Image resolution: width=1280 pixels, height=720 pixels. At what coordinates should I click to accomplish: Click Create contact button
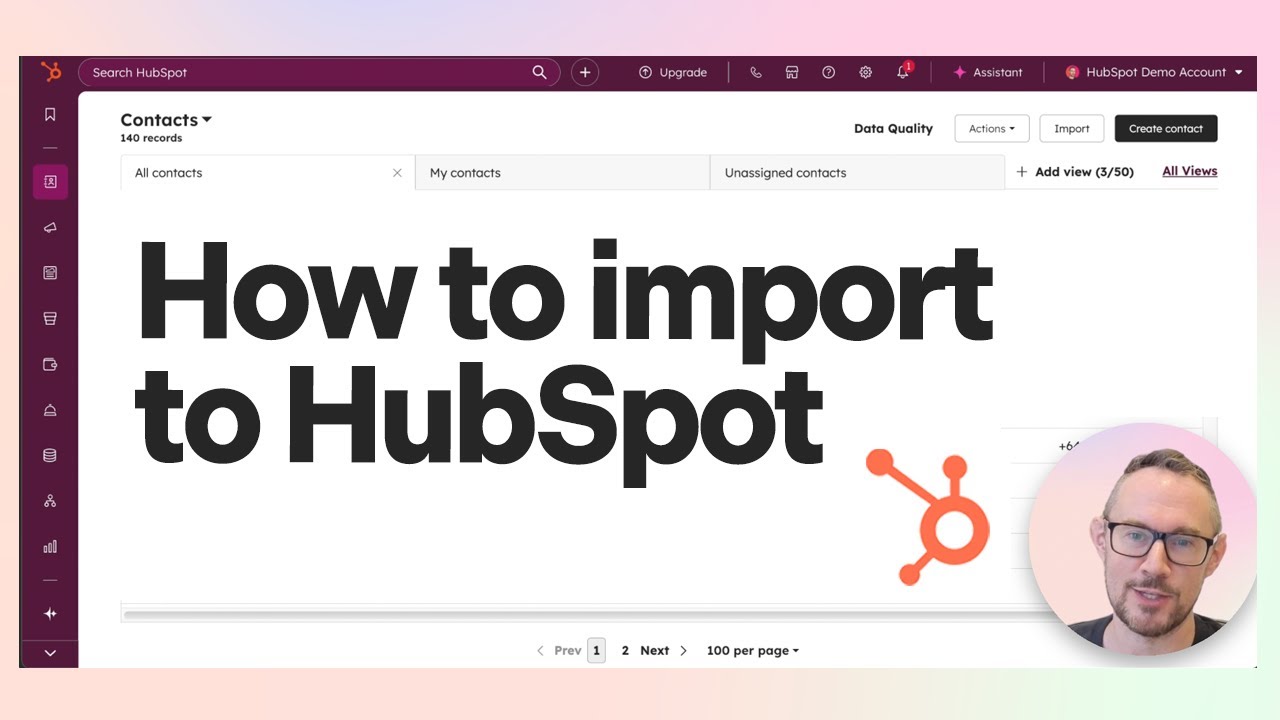point(1166,128)
